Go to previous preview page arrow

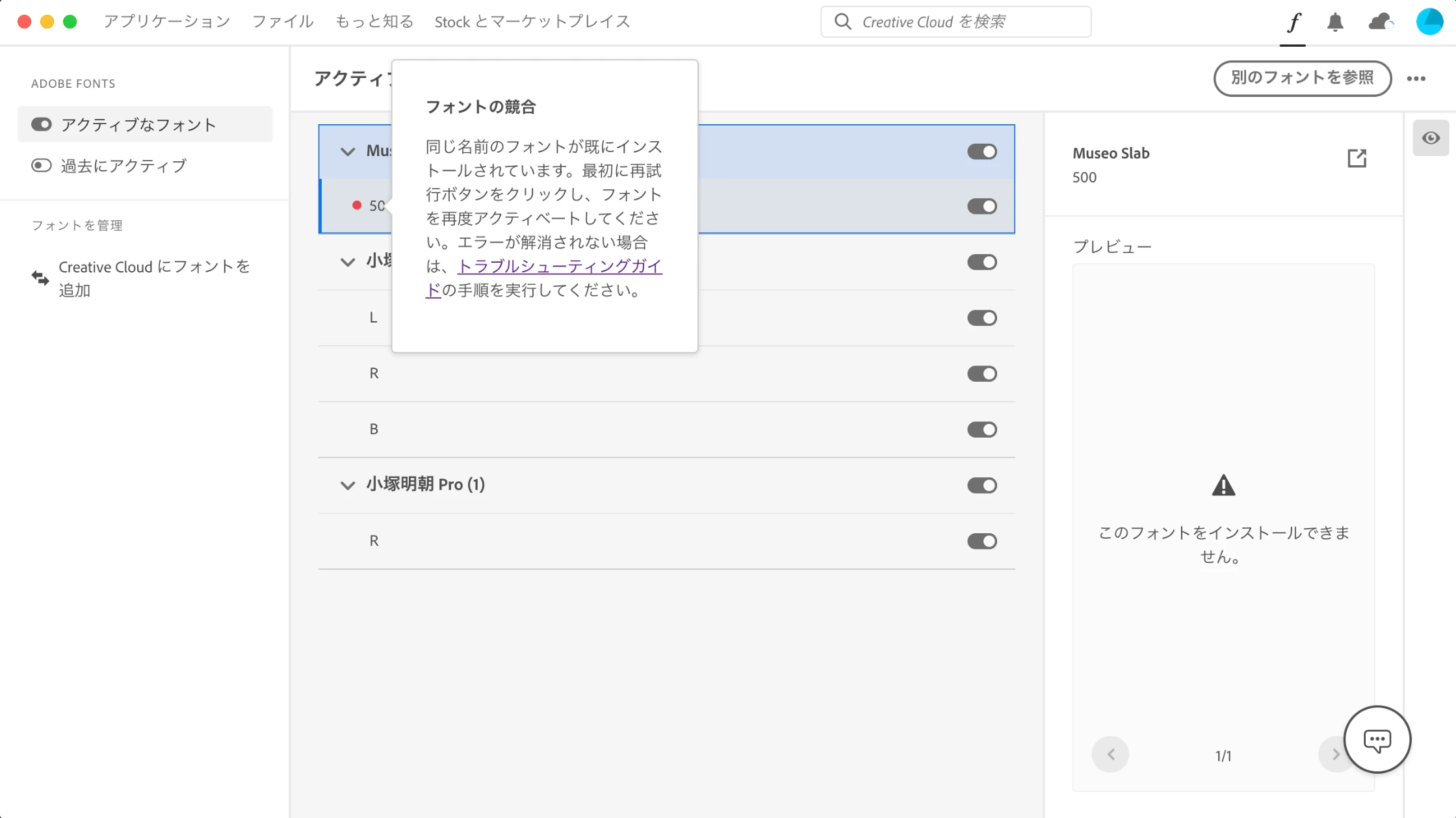[1111, 754]
